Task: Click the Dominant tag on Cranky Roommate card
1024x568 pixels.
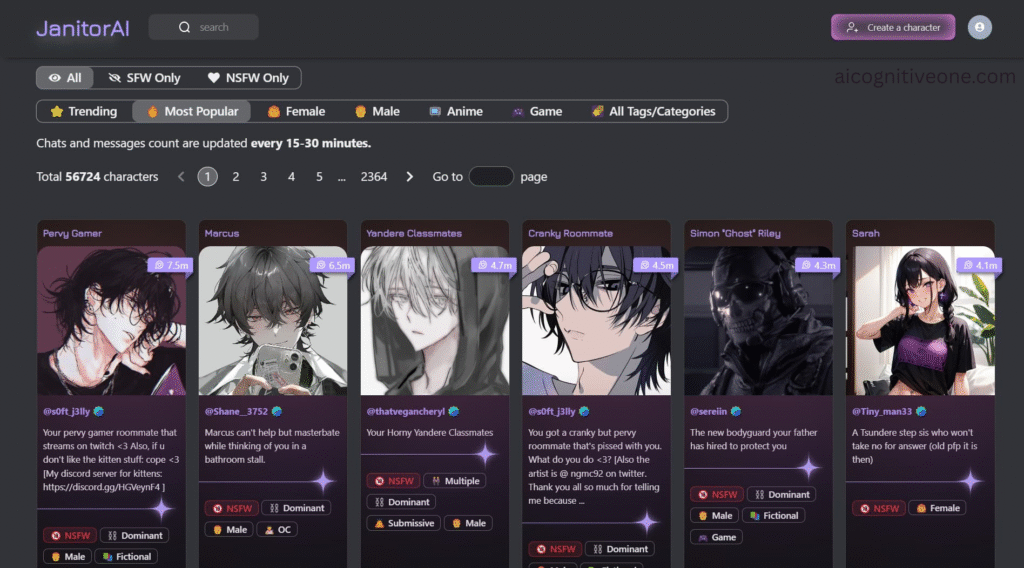Action: click(x=620, y=549)
